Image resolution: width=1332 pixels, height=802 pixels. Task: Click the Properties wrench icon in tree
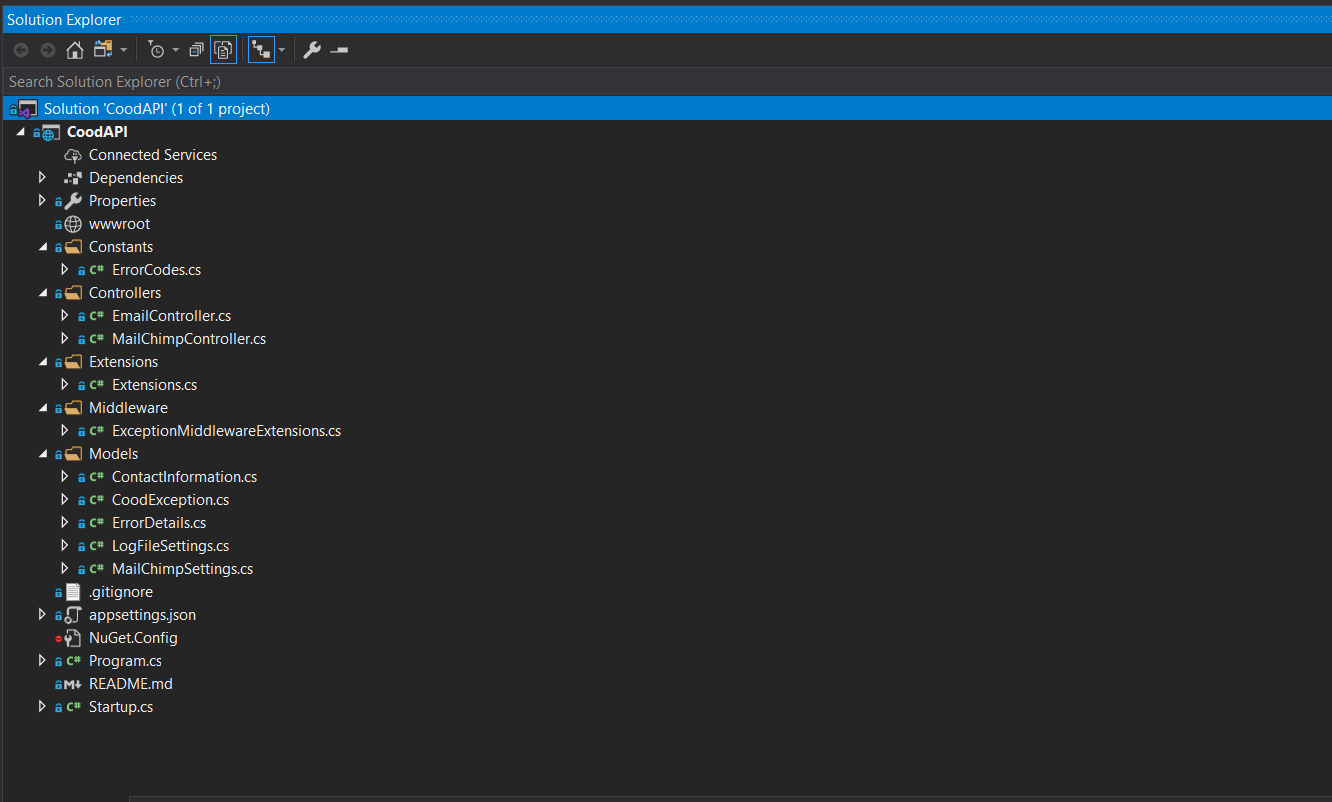coord(73,201)
